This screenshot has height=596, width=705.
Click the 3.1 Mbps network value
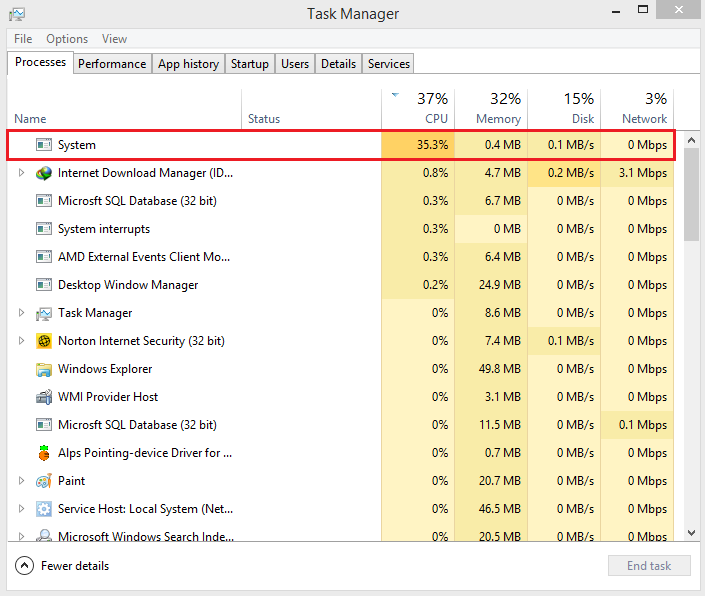pyautogui.click(x=643, y=173)
